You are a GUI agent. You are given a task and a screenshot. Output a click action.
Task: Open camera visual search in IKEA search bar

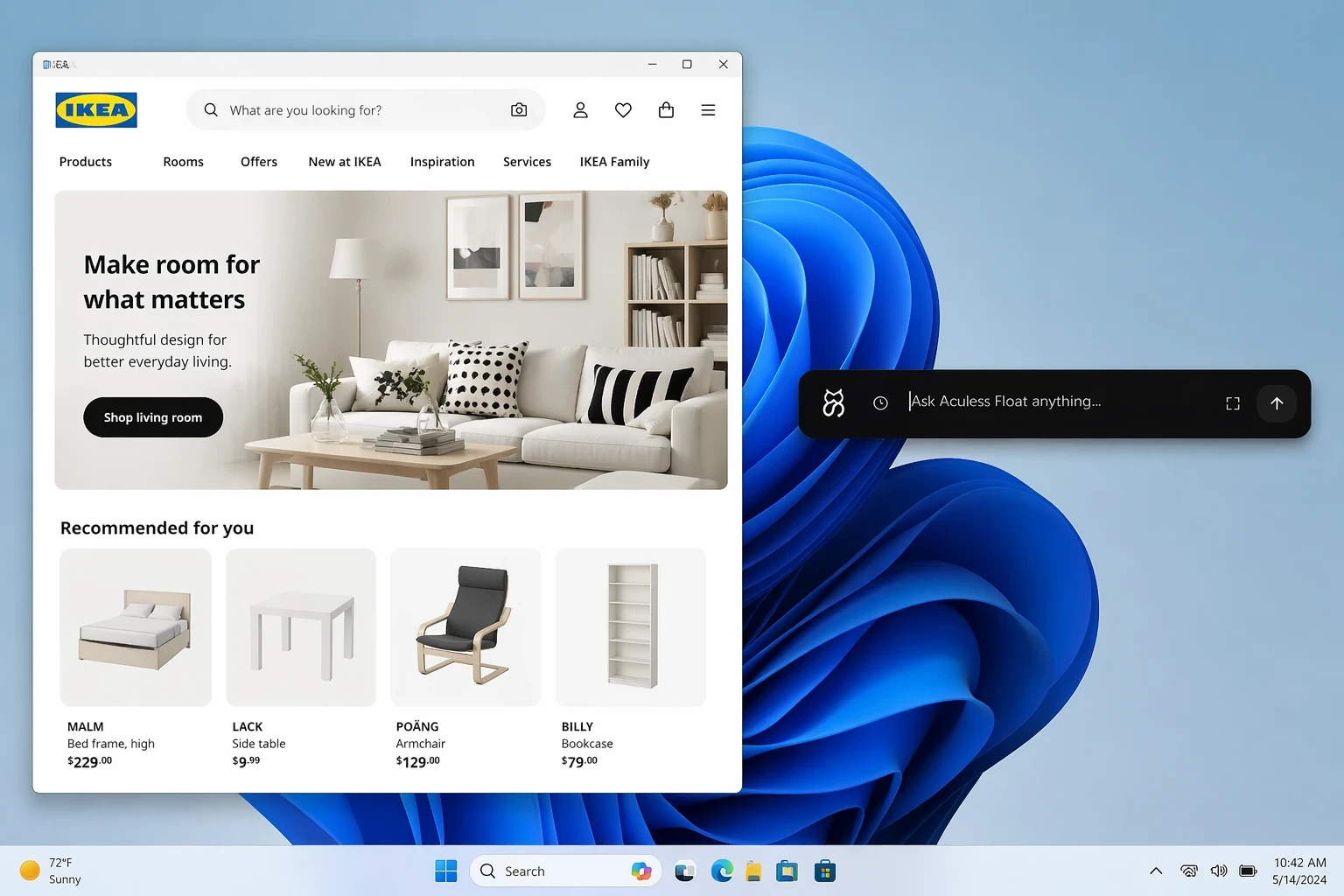click(x=519, y=110)
